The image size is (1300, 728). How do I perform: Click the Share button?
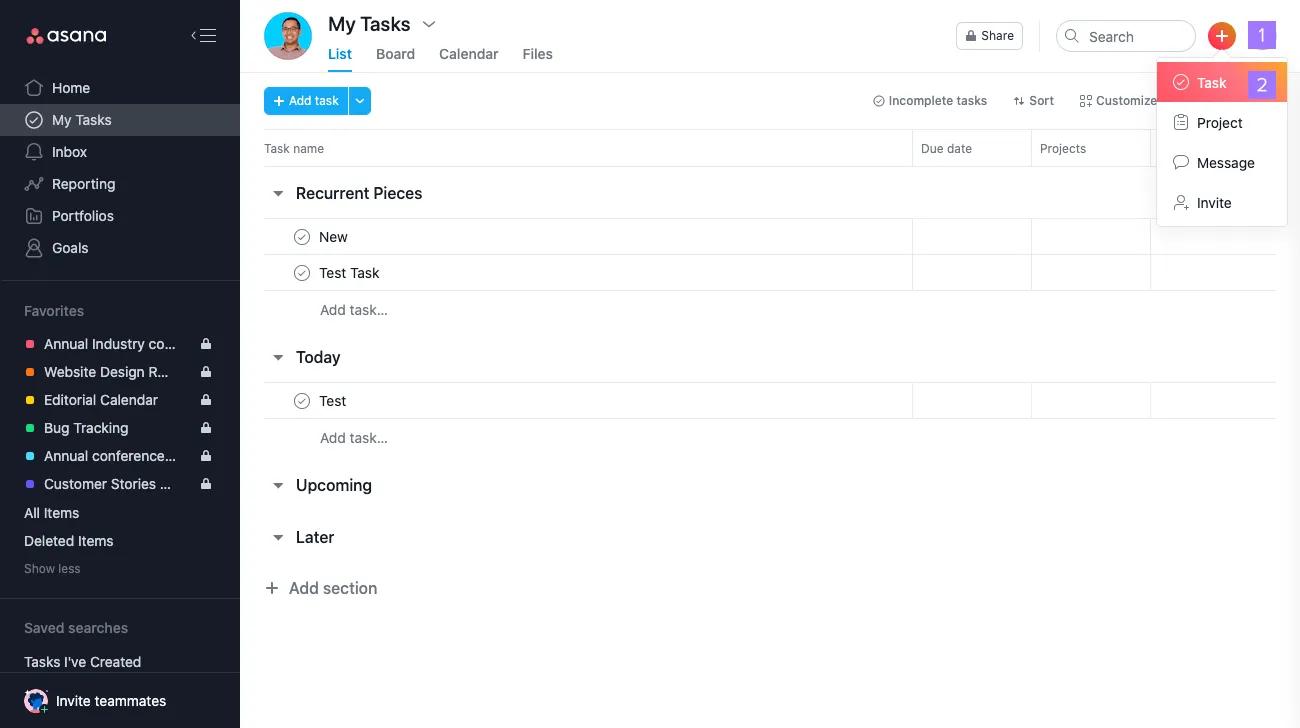989,36
